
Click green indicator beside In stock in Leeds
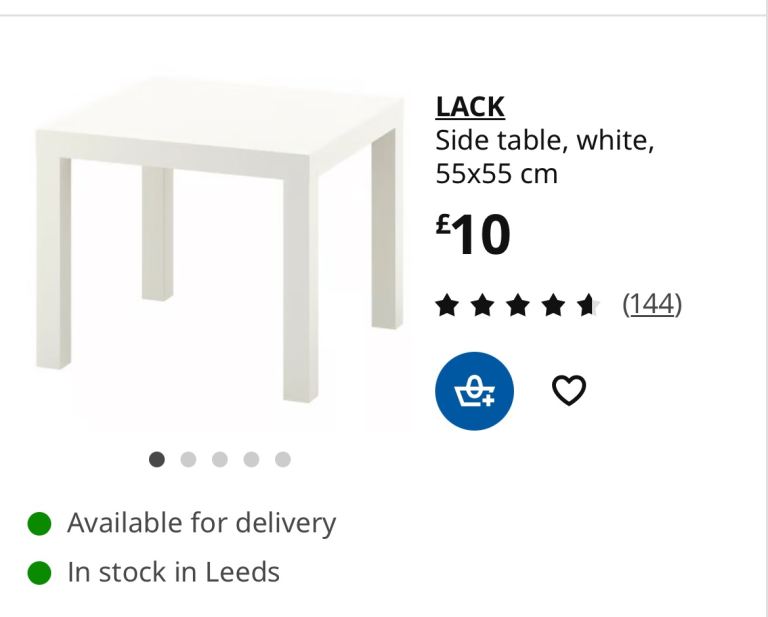39,573
